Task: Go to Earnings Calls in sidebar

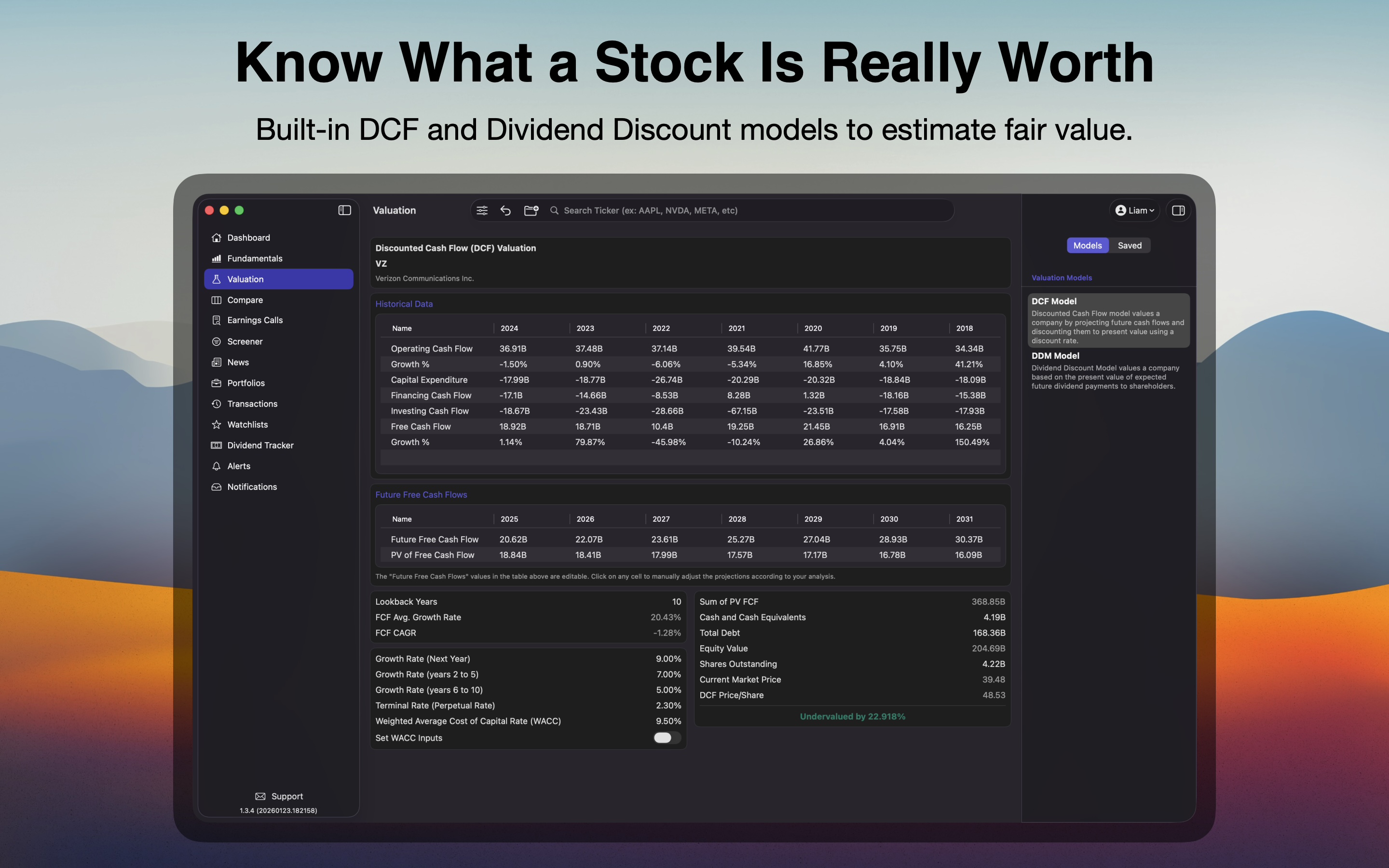Action: (255, 320)
